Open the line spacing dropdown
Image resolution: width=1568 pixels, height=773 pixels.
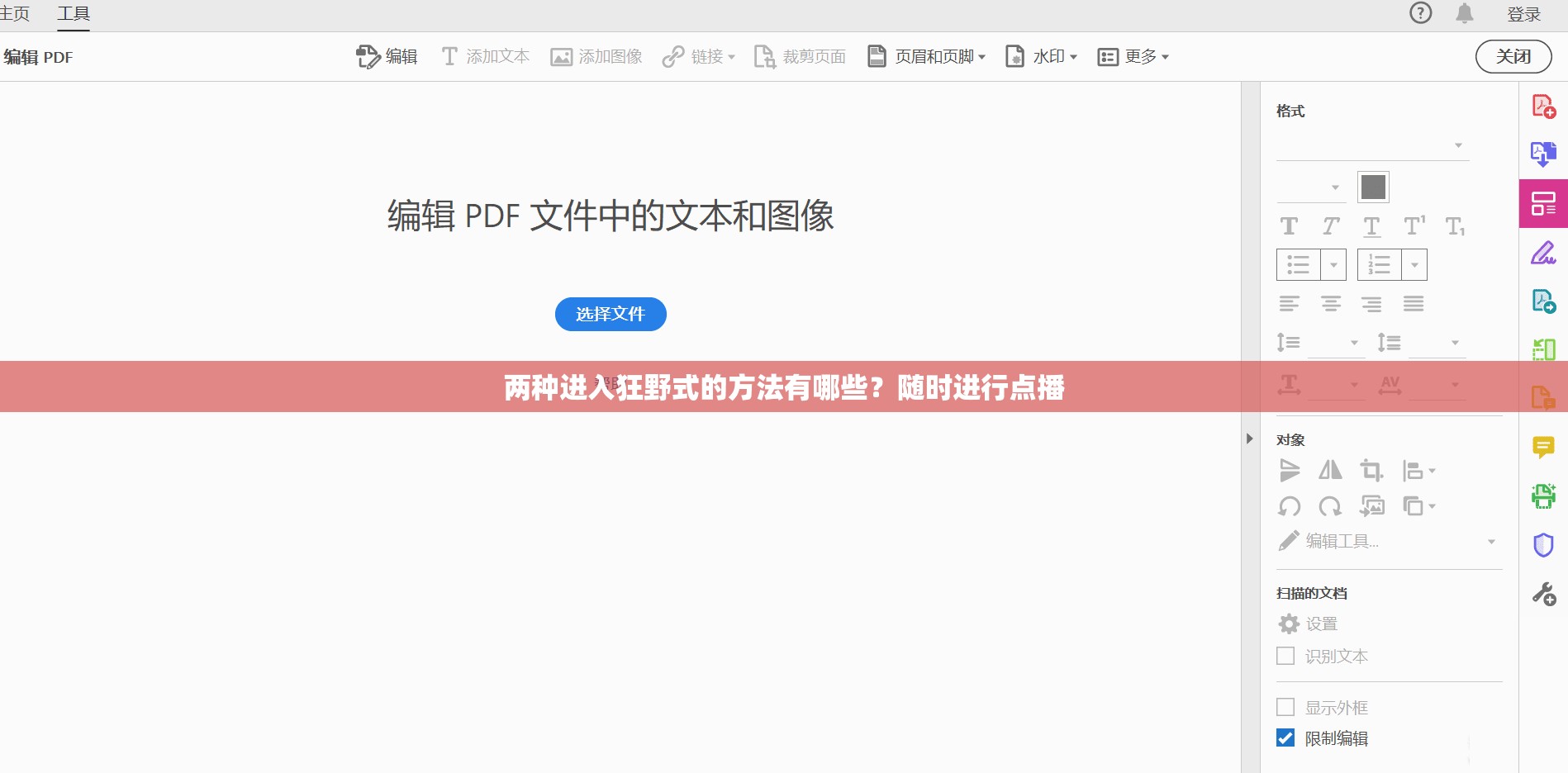(x=1336, y=342)
